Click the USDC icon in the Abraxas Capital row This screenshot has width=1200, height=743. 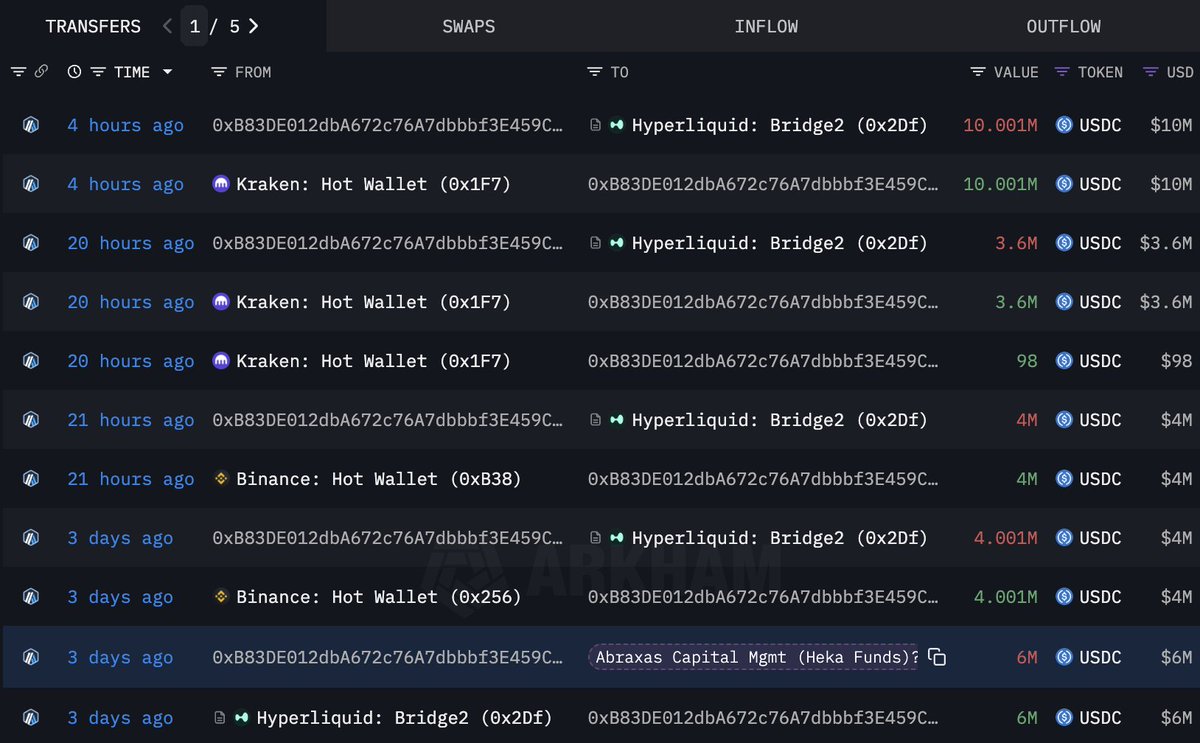(1064, 657)
